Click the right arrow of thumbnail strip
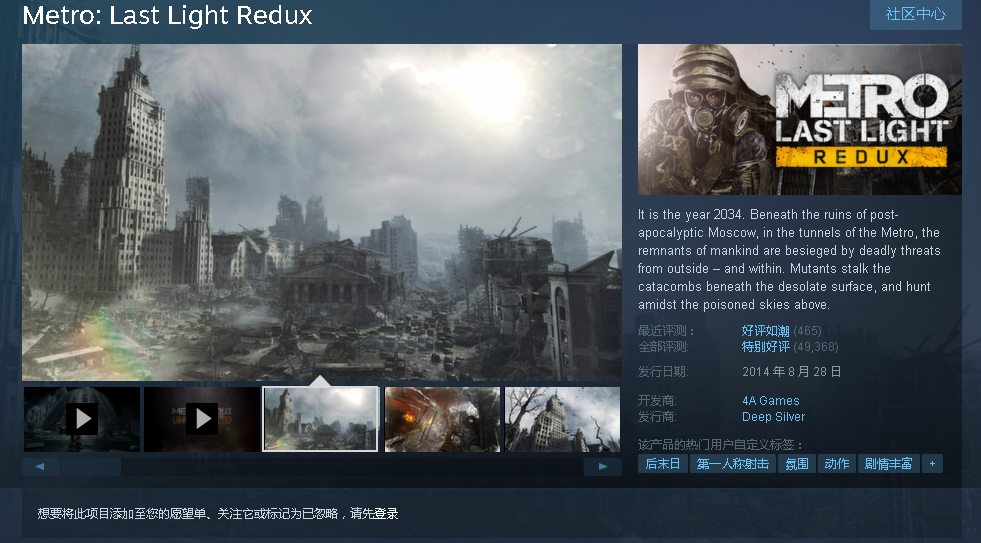981x543 pixels. (x=602, y=467)
